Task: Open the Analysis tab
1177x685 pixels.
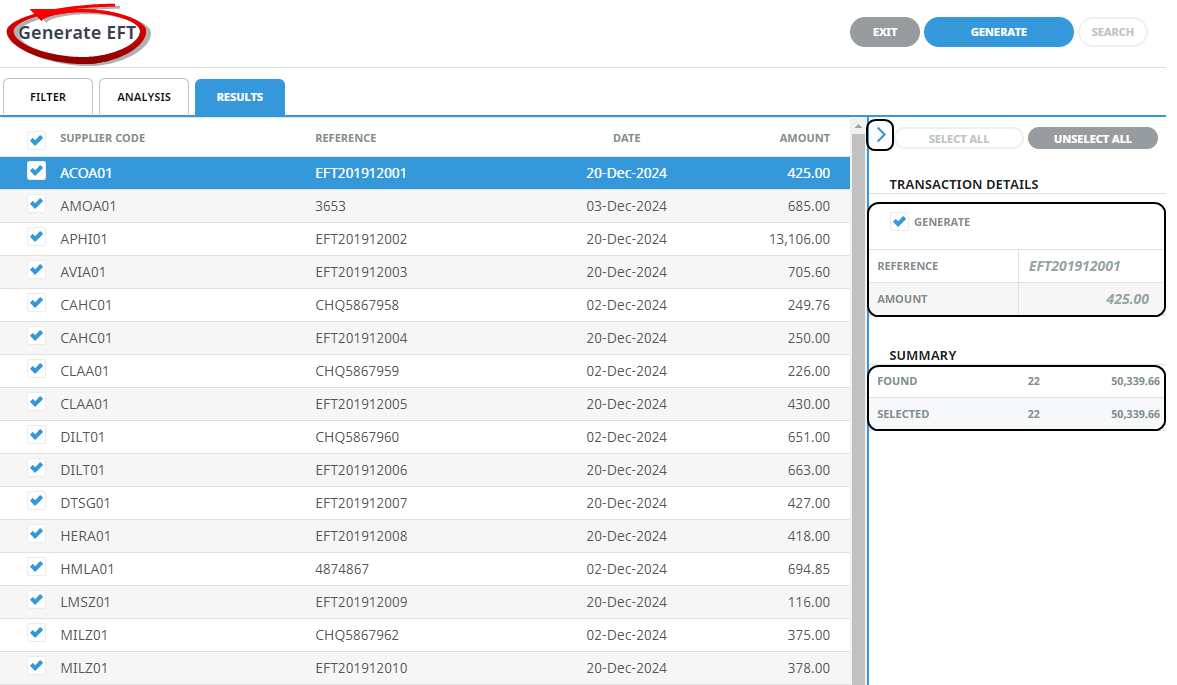Action: coord(144,97)
